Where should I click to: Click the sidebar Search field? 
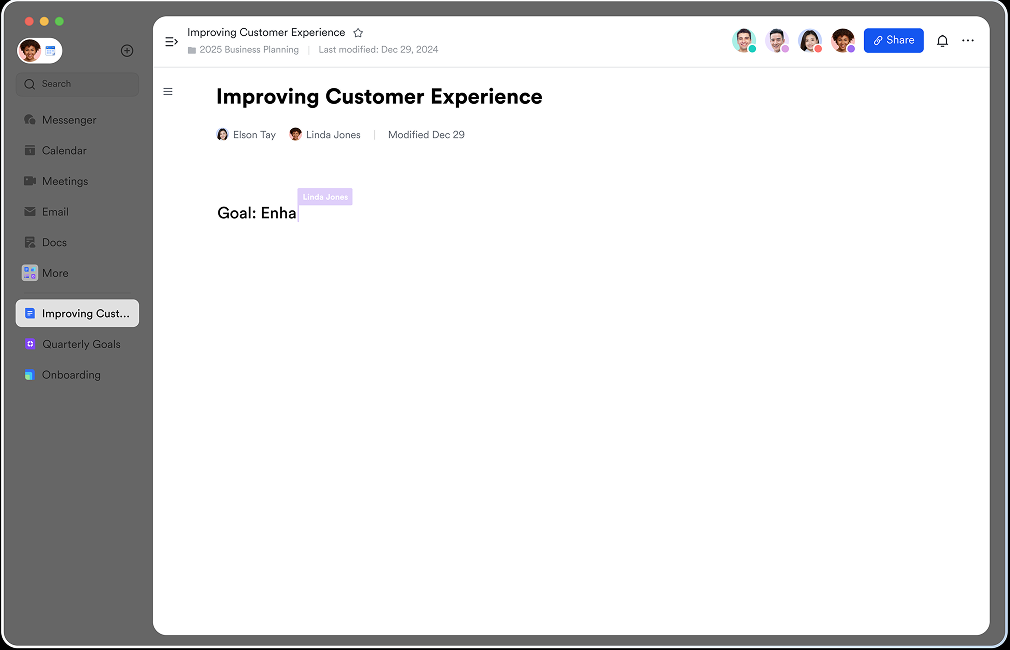coord(78,84)
